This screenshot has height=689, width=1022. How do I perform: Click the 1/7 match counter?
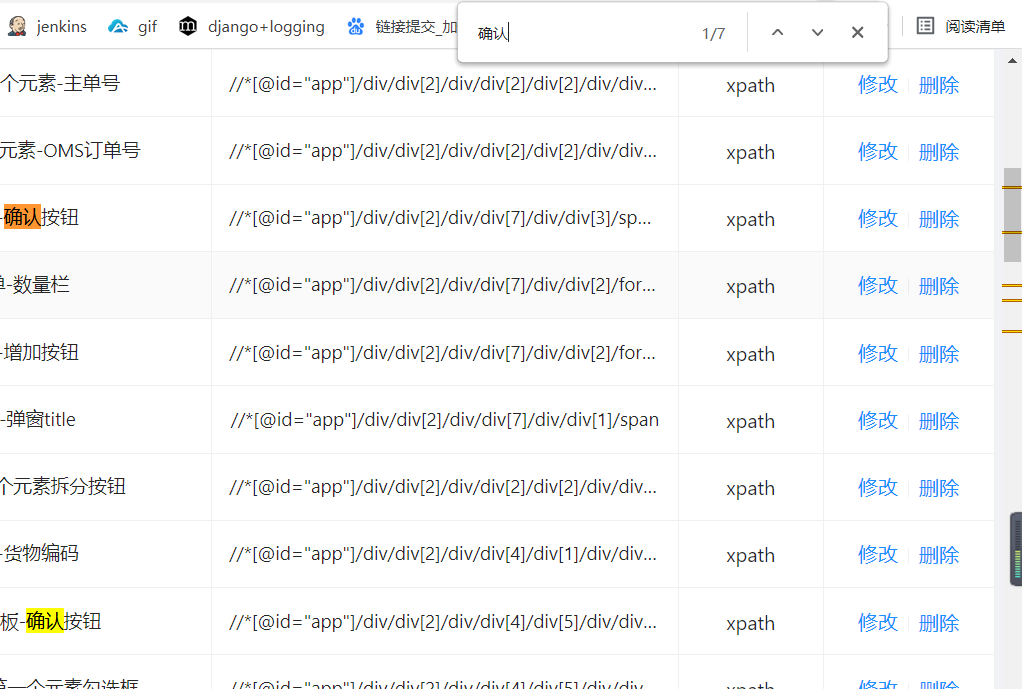[714, 34]
